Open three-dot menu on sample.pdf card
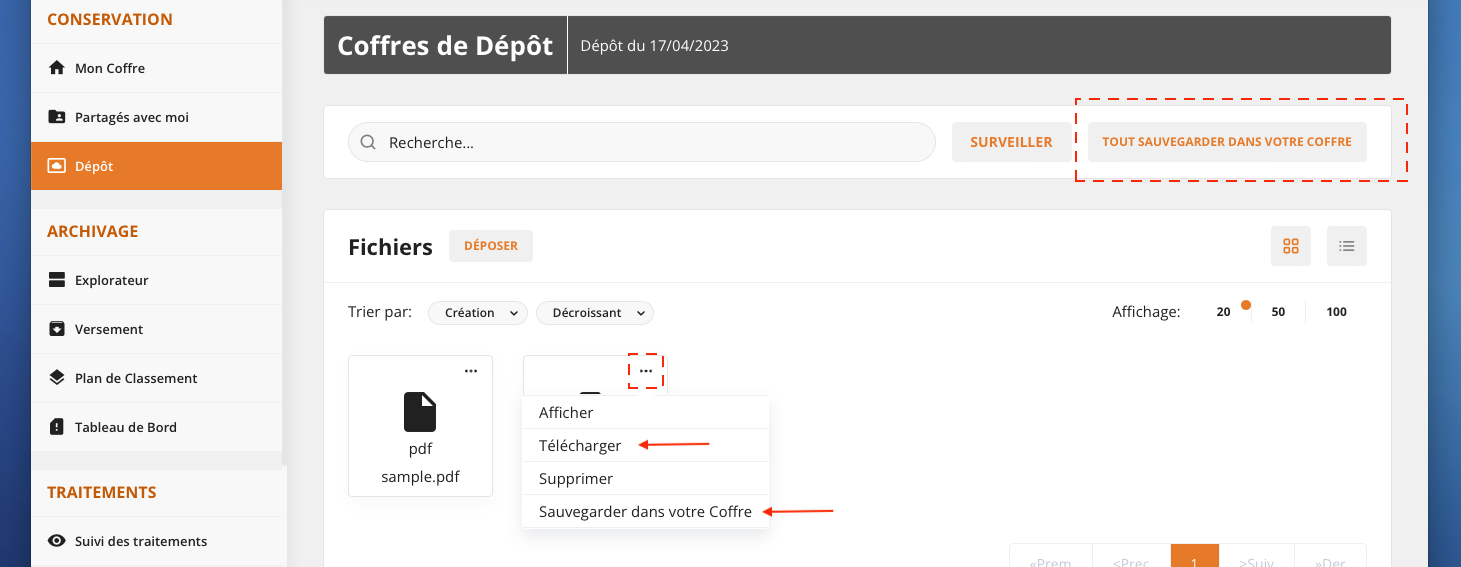 [471, 371]
